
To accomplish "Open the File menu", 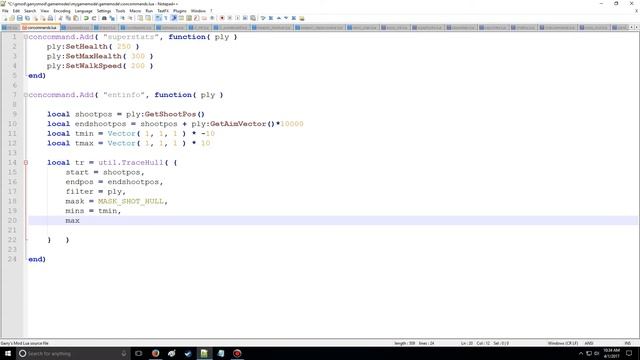I will coord(5,11).
